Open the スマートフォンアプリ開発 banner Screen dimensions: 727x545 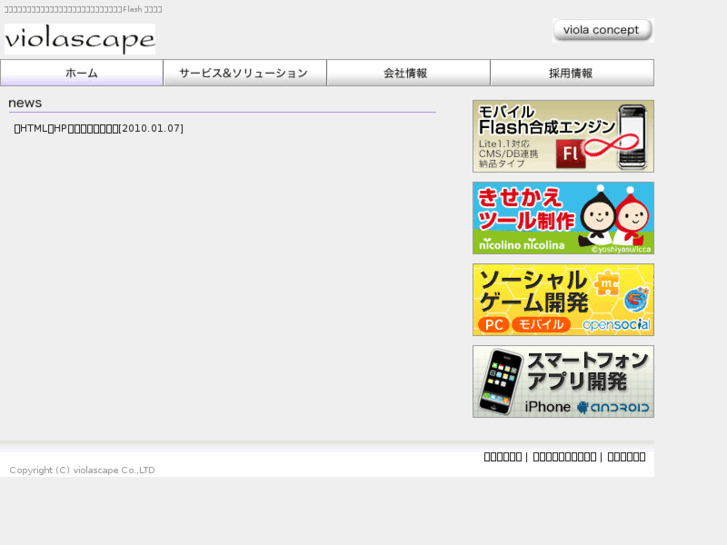(x=563, y=381)
